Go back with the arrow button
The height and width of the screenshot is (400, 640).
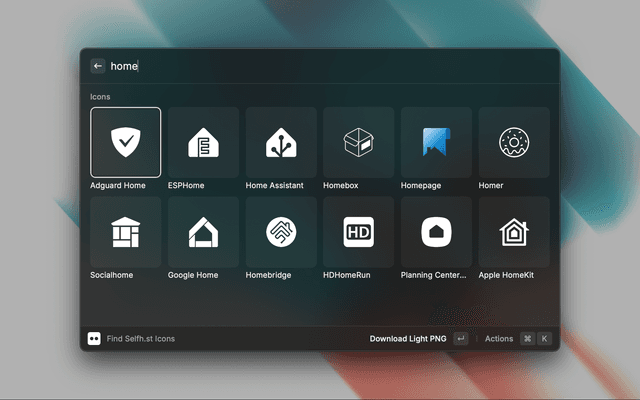[x=98, y=66]
